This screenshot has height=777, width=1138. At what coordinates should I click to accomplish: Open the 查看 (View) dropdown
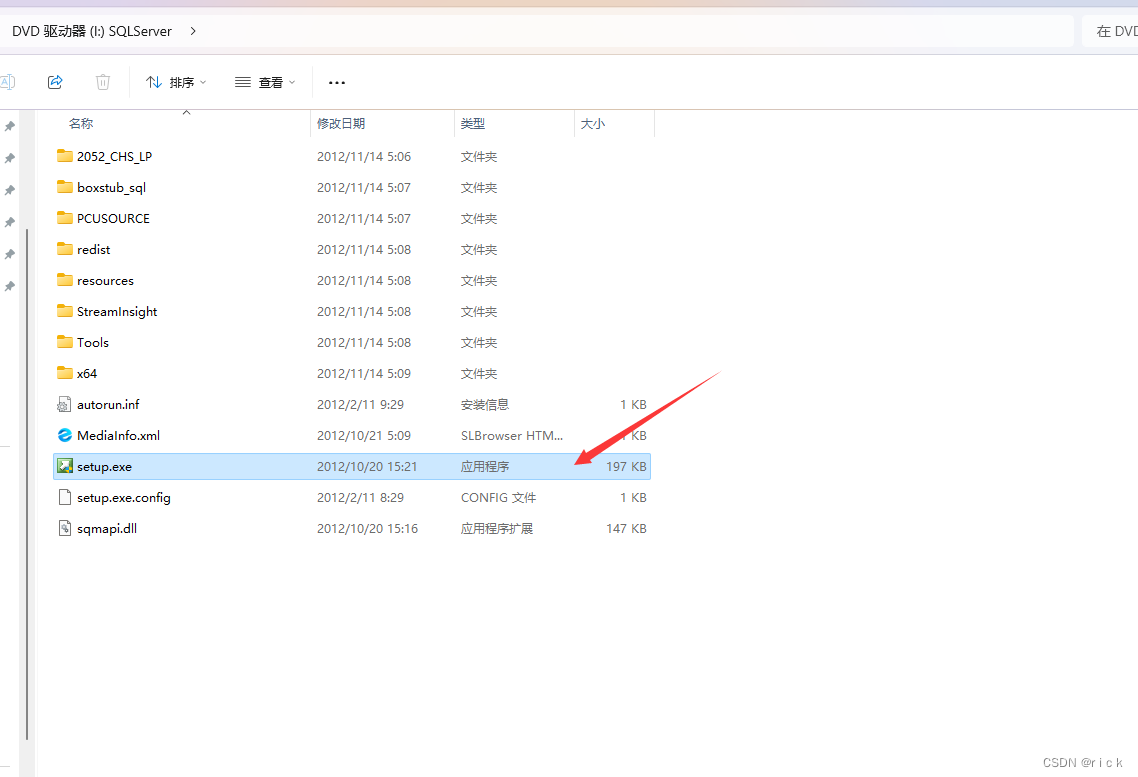(264, 82)
